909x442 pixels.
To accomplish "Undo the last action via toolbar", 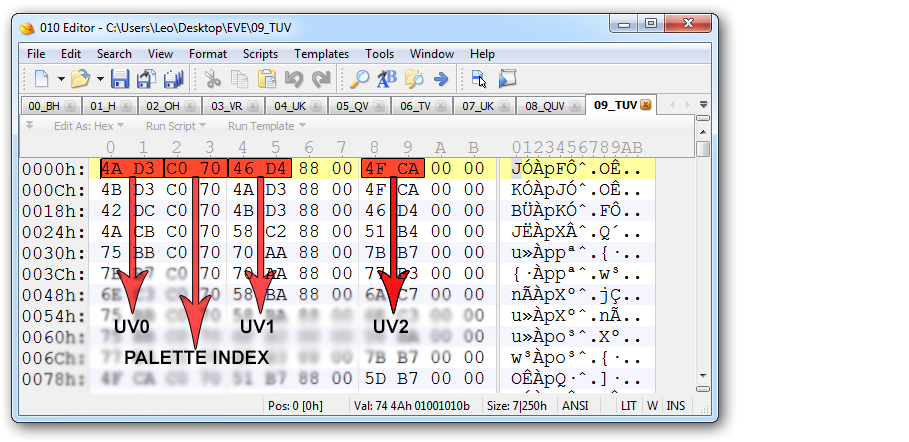I will (x=294, y=78).
